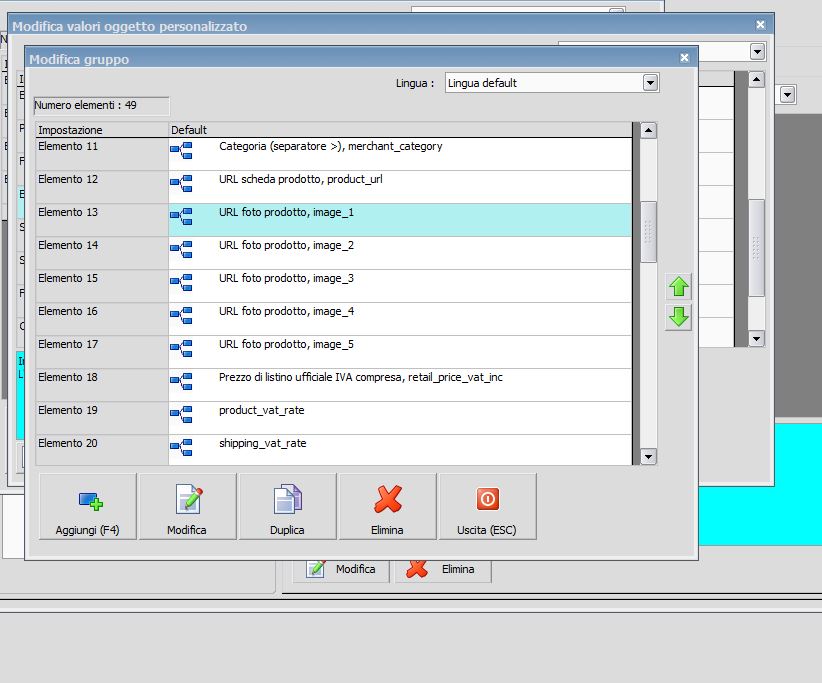Close the Modifica gruppo dialog

(x=684, y=58)
